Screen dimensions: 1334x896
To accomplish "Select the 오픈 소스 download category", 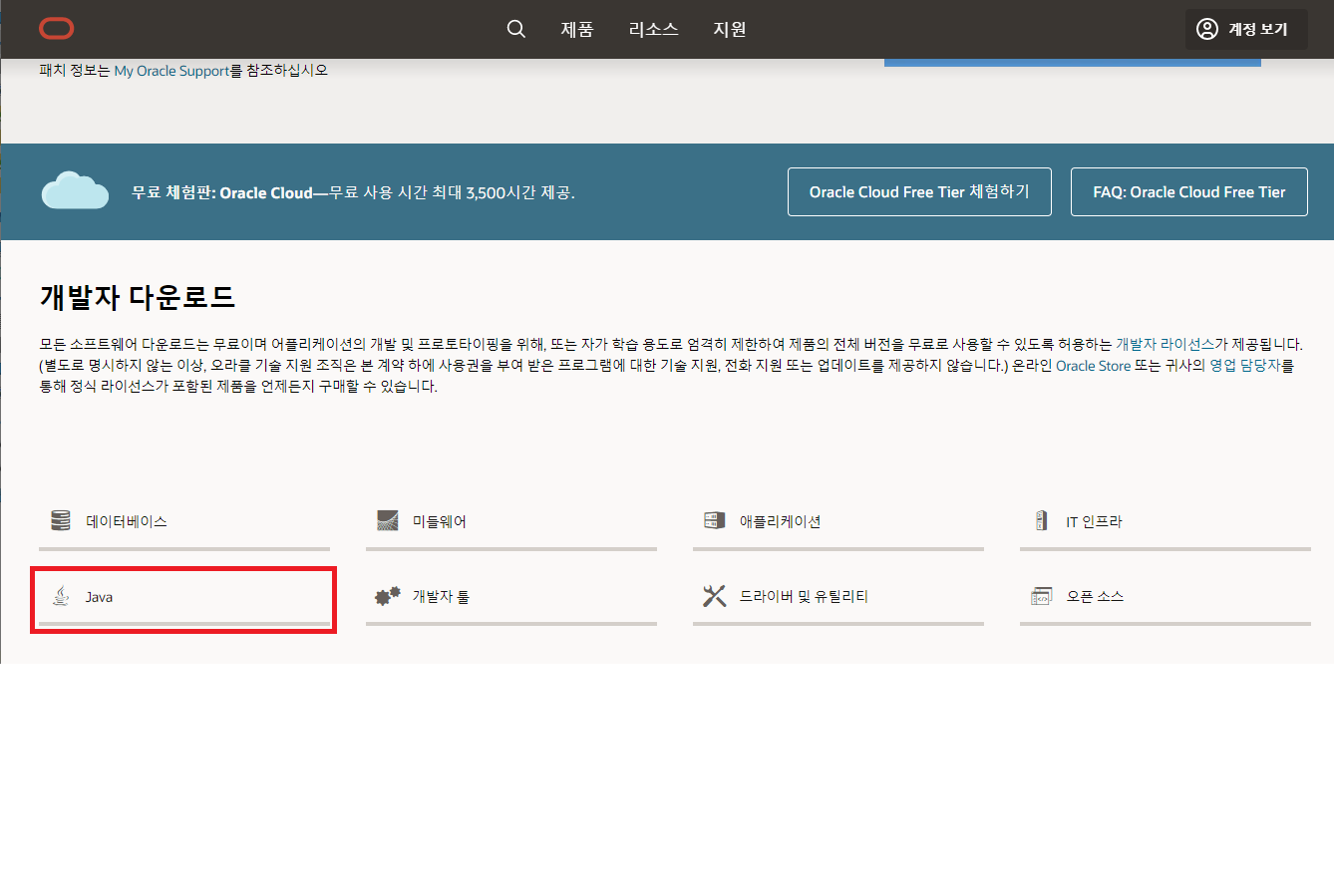I will (1166, 601).
